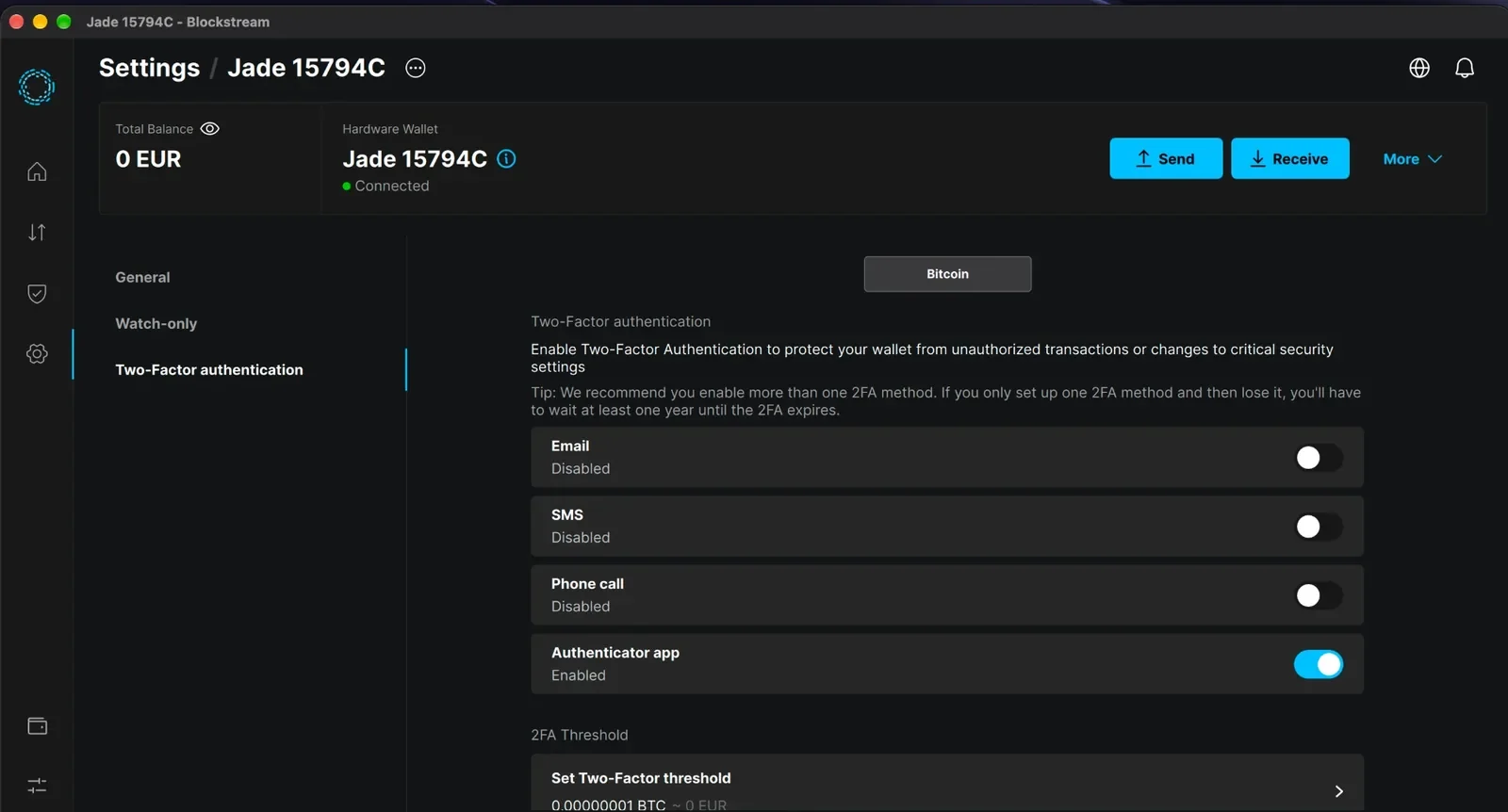Open the preferences sliders icon in sidebar
The height and width of the screenshot is (812, 1508).
pos(37,786)
